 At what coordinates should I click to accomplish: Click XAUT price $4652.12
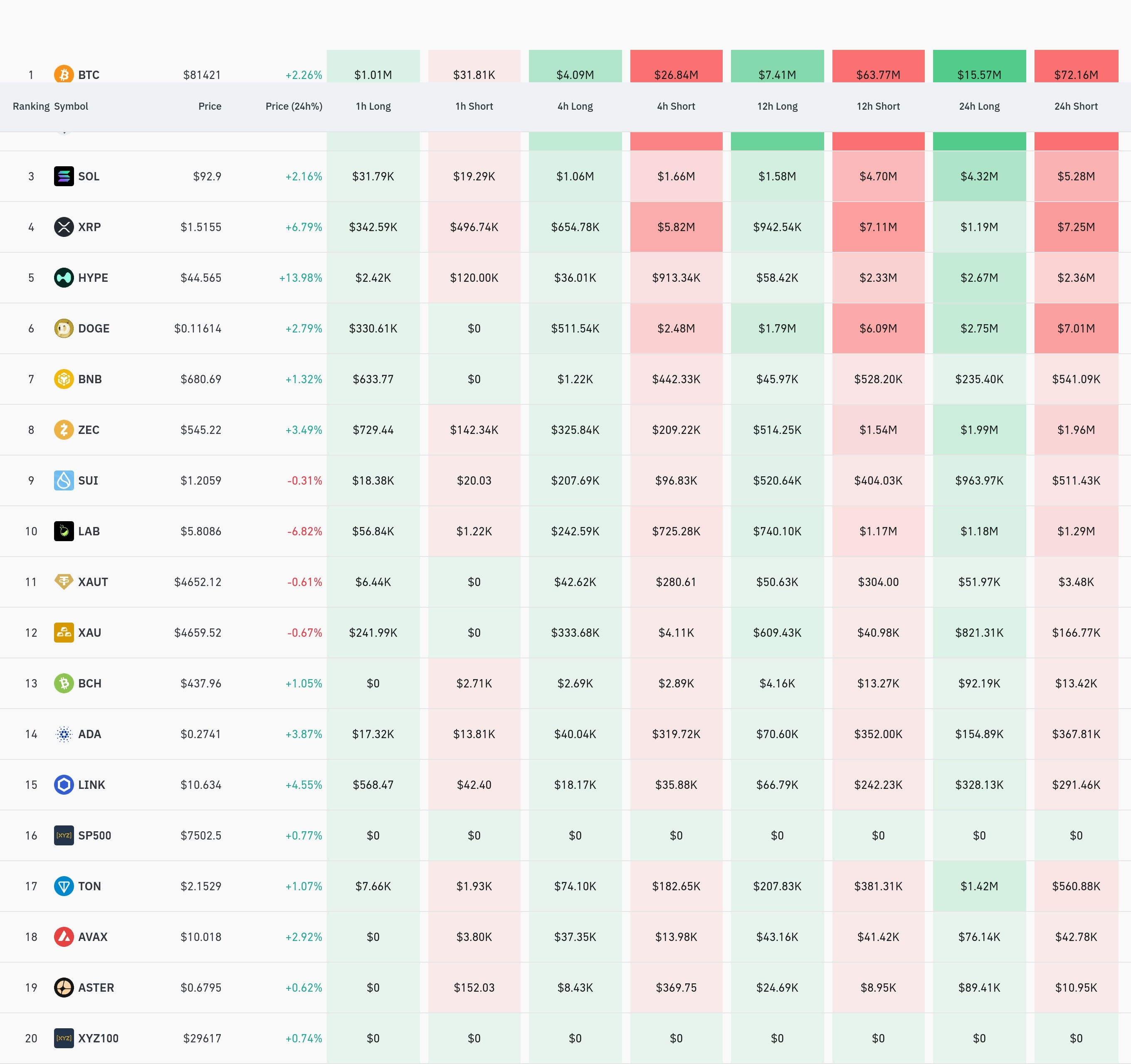pyautogui.click(x=198, y=582)
